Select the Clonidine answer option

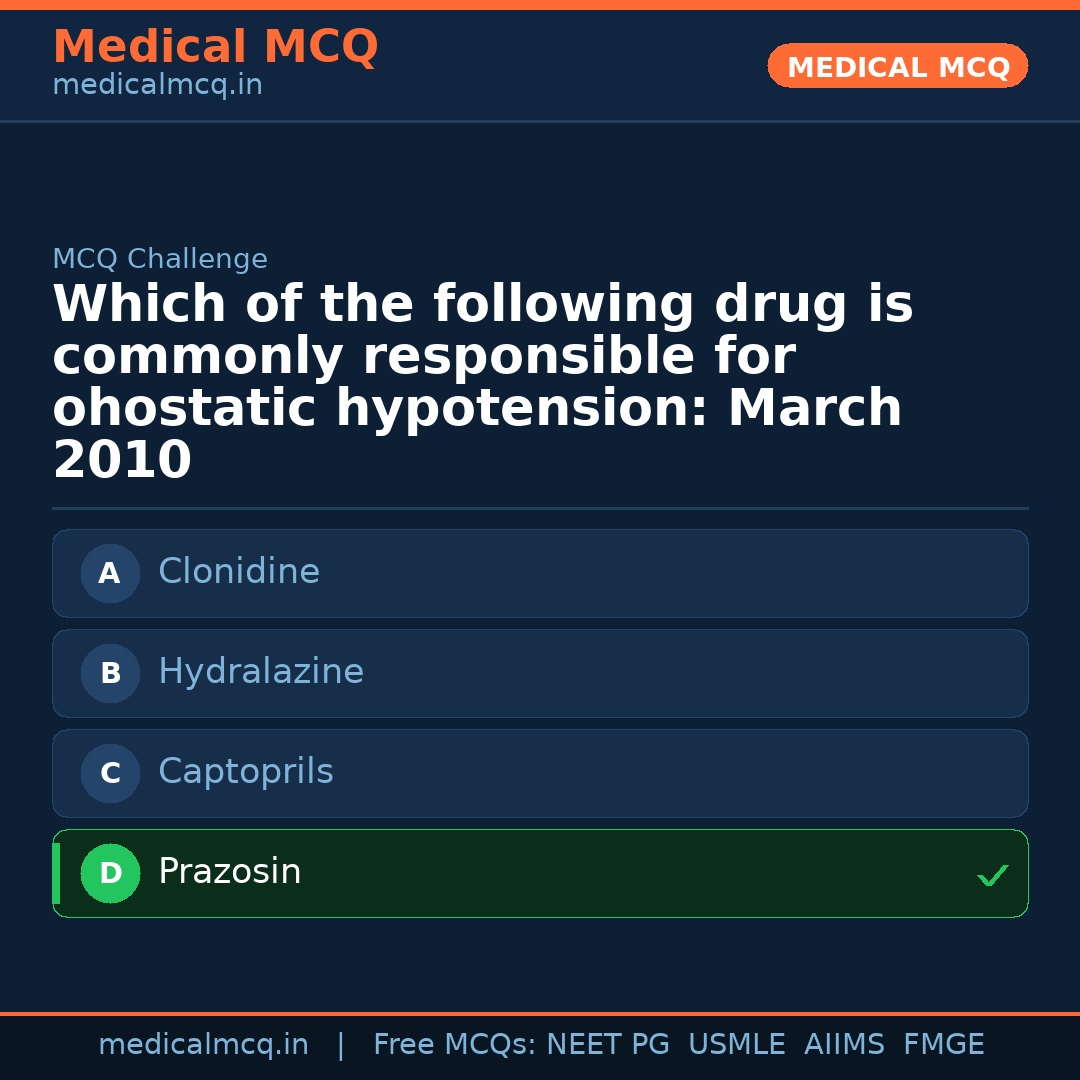coord(540,573)
